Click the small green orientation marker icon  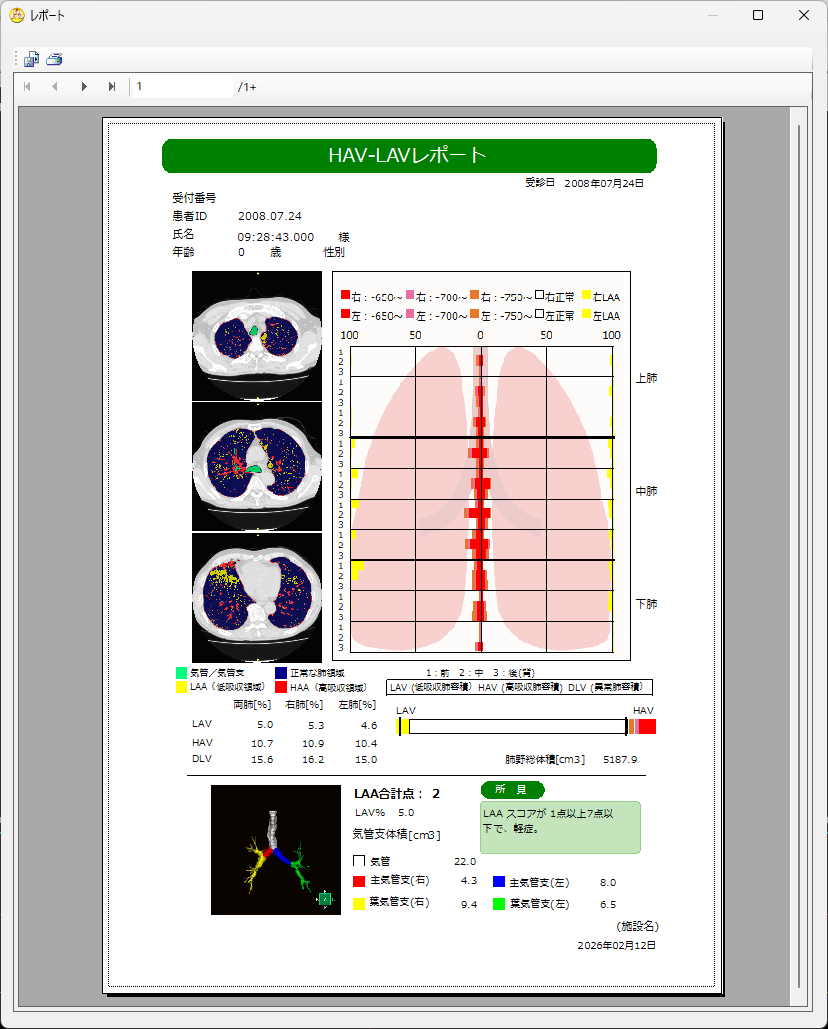point(325,900)
